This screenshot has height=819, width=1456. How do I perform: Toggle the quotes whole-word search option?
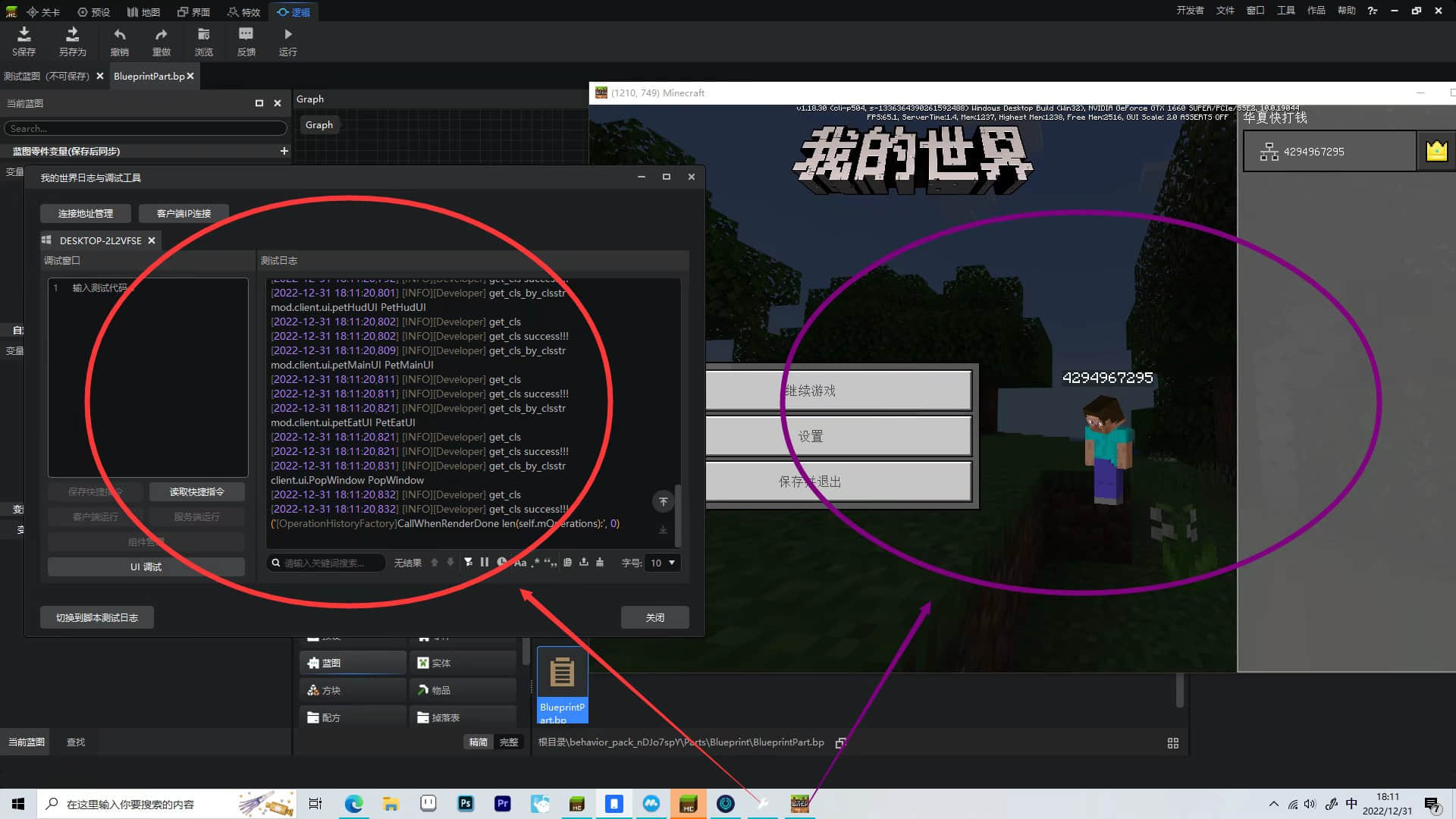[x=551, y=563]
